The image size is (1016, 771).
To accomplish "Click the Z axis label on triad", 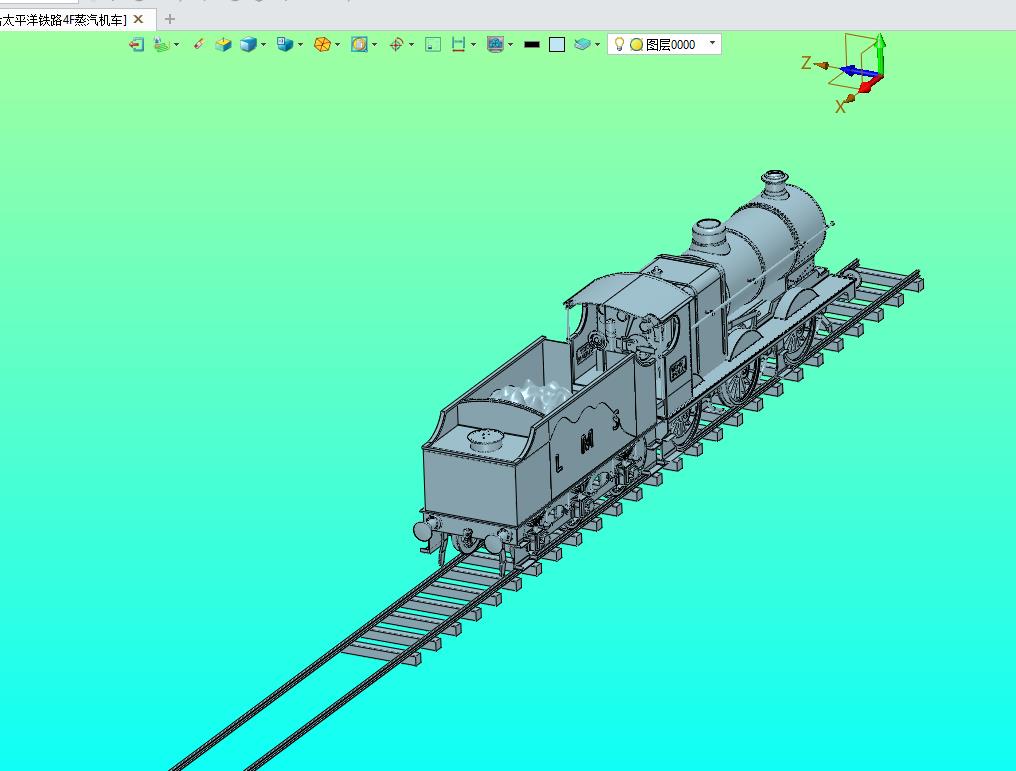I will click(806, 63).
